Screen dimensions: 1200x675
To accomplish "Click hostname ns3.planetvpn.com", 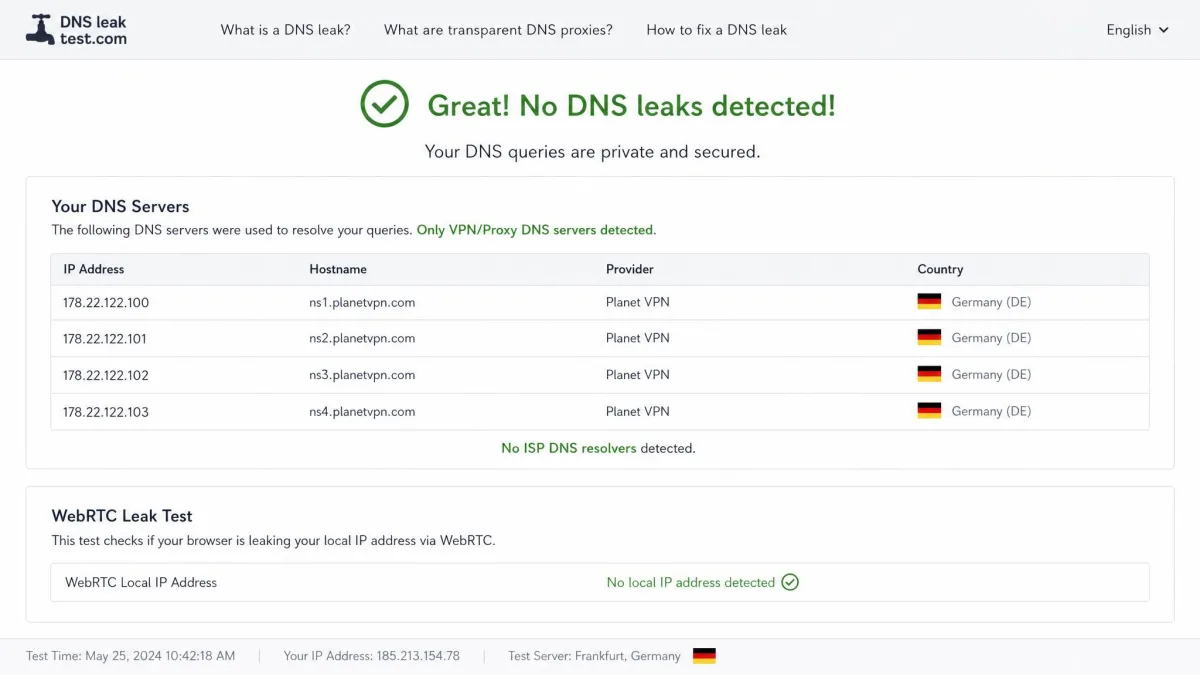I will point(362,375).
